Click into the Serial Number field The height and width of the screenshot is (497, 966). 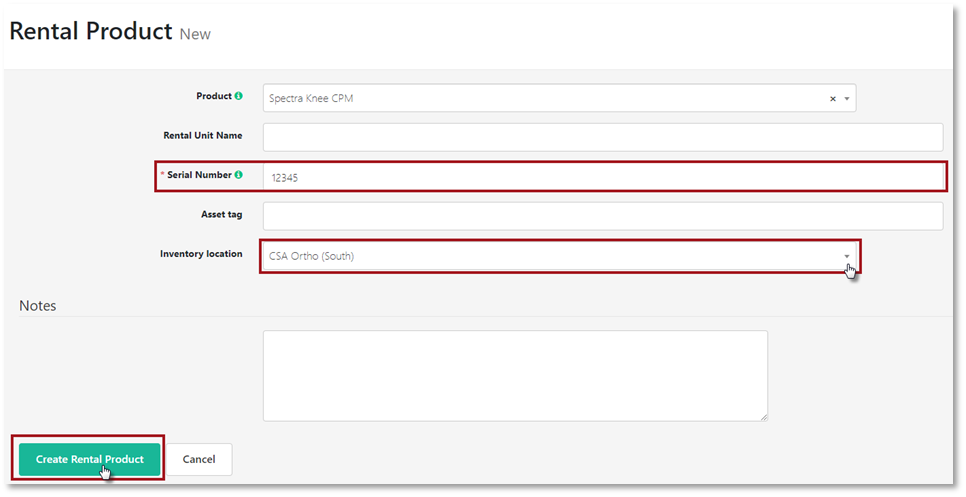tap(602, 177)
